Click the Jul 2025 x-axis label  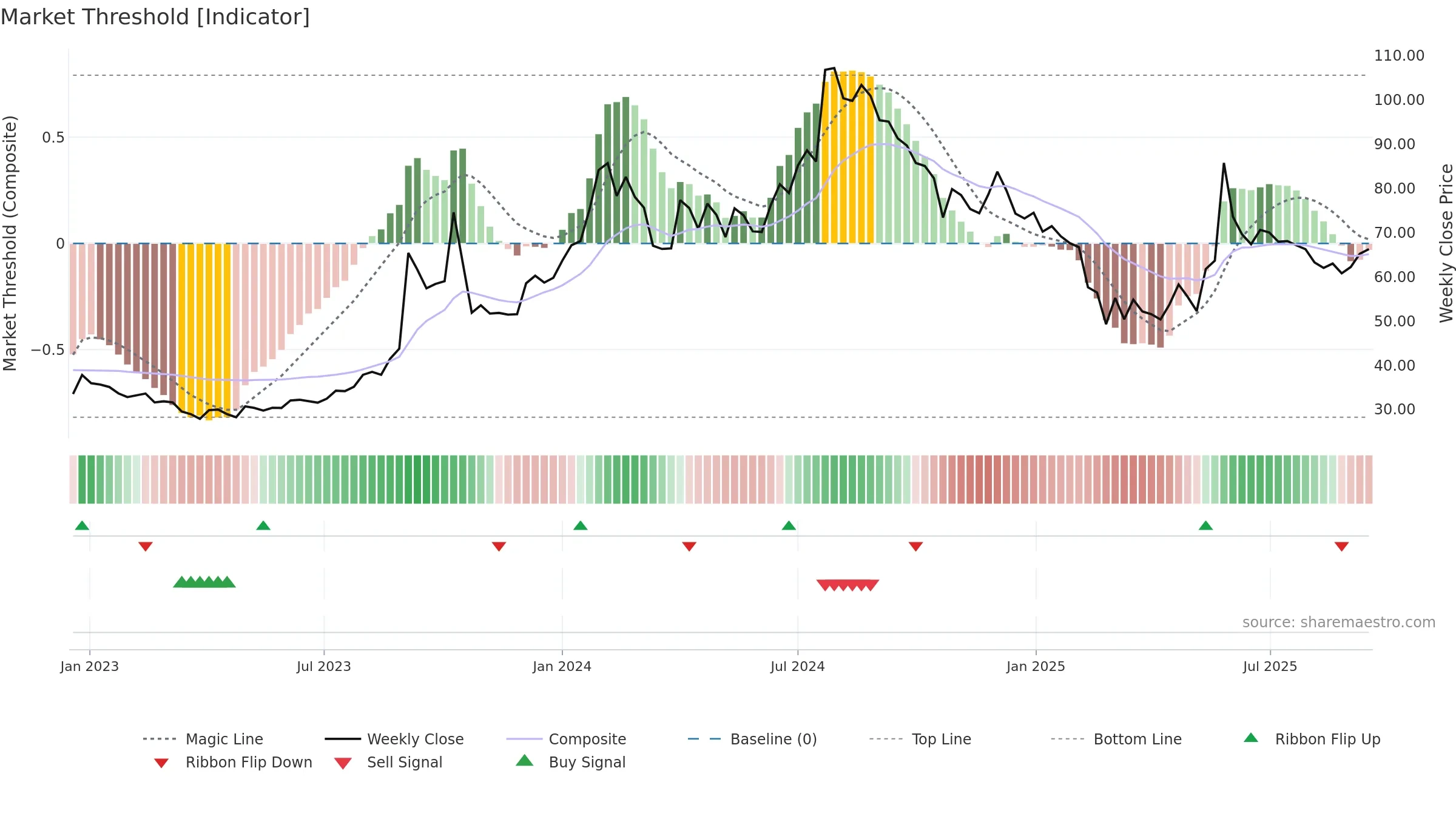click(x=1270, y=666)
